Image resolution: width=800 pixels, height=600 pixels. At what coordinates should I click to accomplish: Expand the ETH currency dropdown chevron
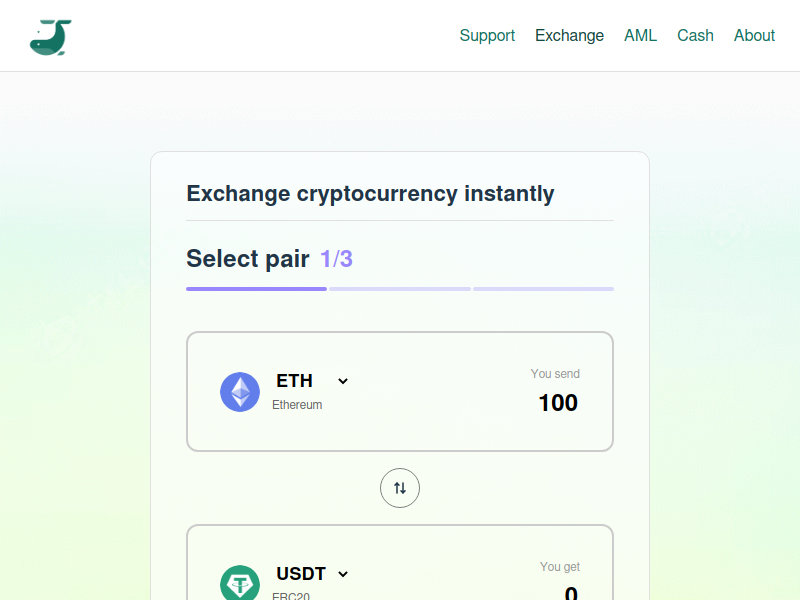coord(343,381)
